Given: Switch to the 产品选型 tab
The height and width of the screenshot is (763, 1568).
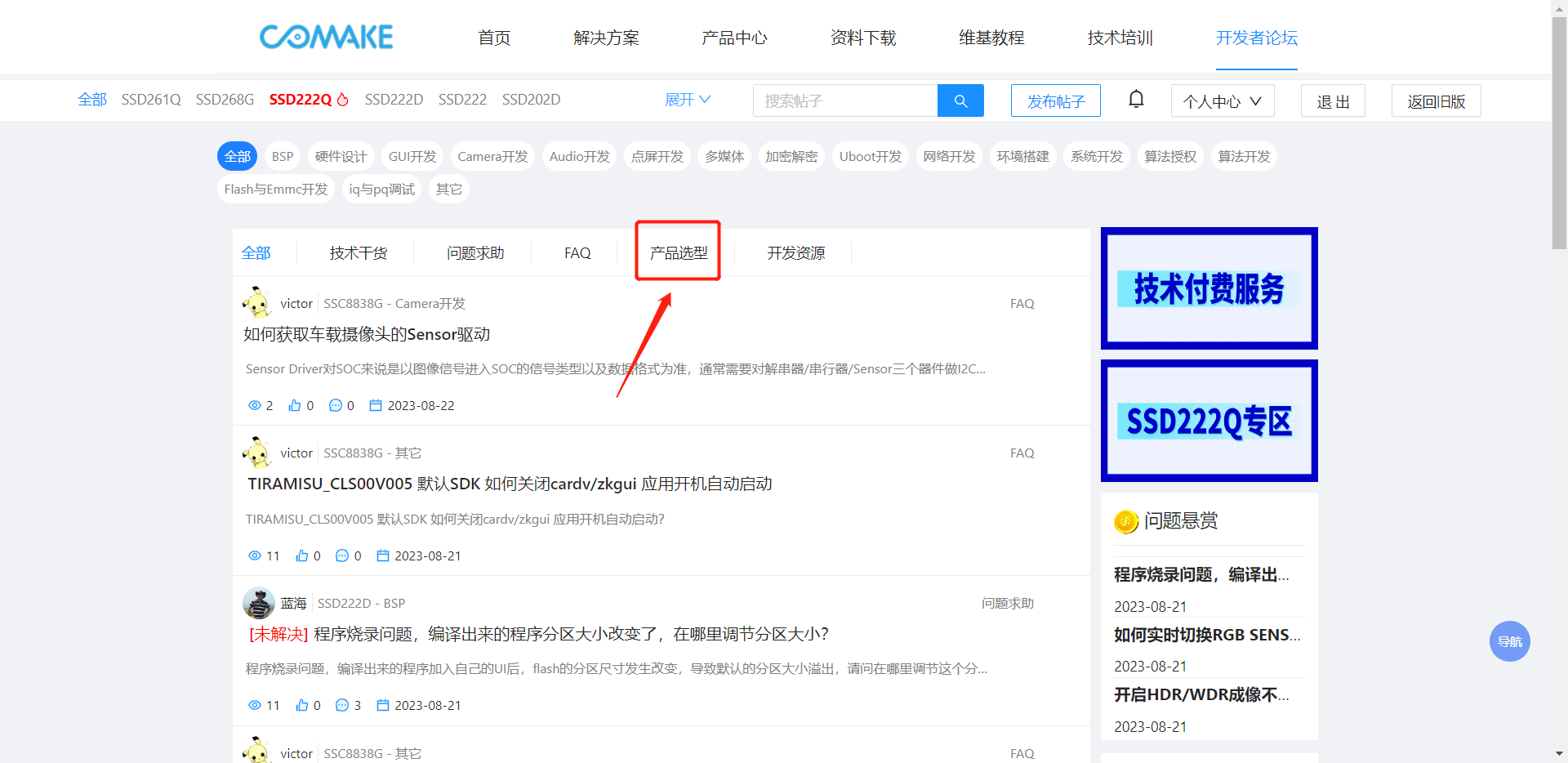Looking at the screenshot, I should point(678,253).
